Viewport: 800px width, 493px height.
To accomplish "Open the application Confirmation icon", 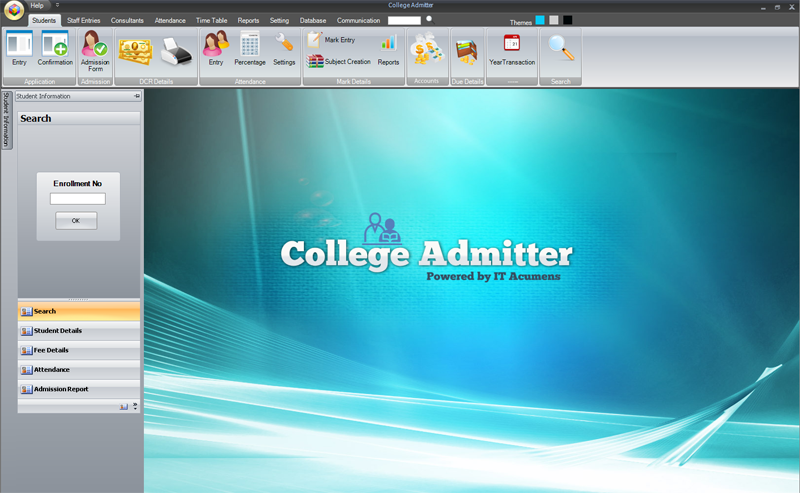I will pos(55,44).
